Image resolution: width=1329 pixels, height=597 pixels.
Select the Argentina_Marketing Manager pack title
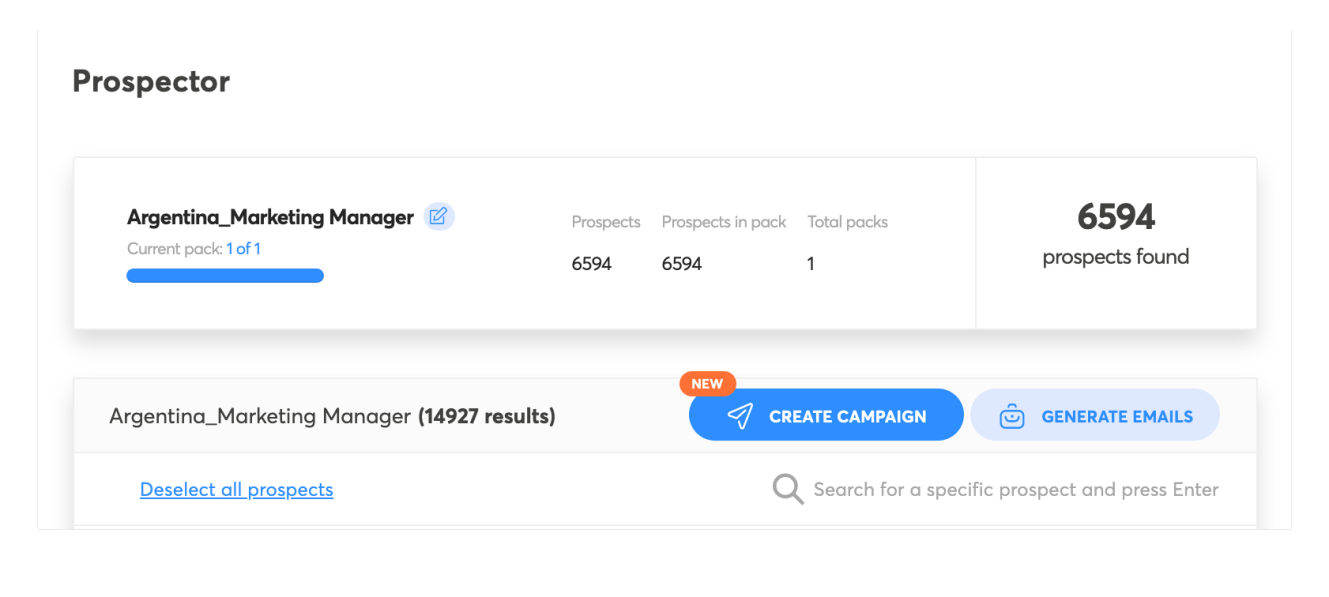270,217
